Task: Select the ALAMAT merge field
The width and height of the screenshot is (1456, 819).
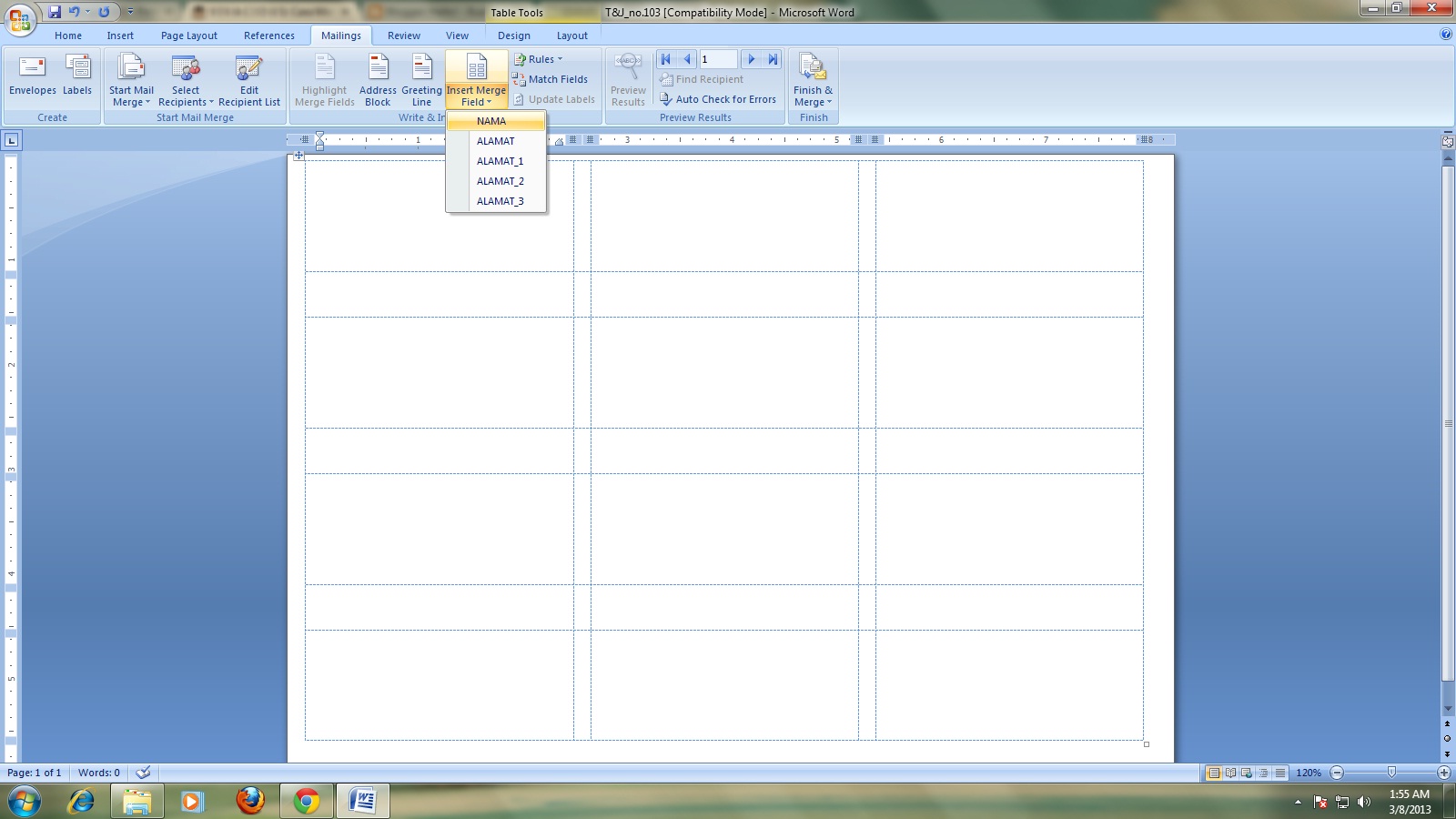Action: [496, 141]
